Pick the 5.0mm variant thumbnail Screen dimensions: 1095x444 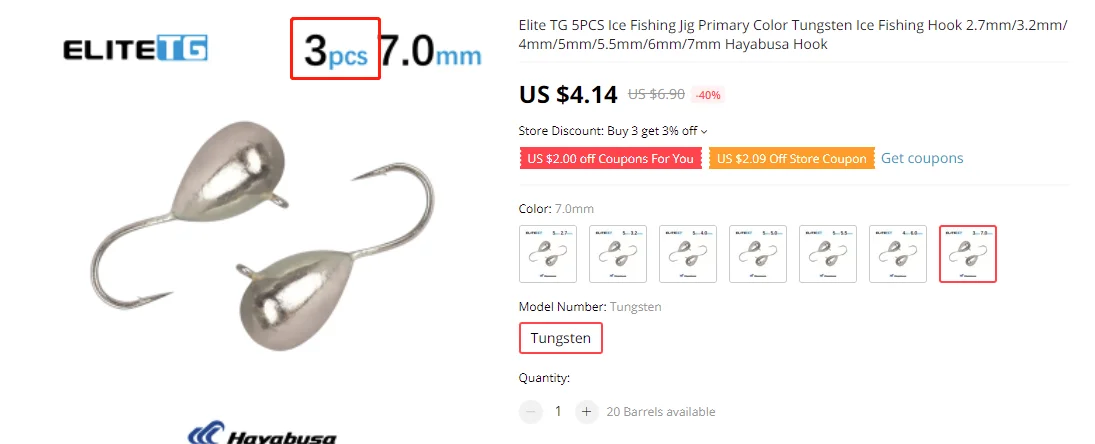point(758,254)
